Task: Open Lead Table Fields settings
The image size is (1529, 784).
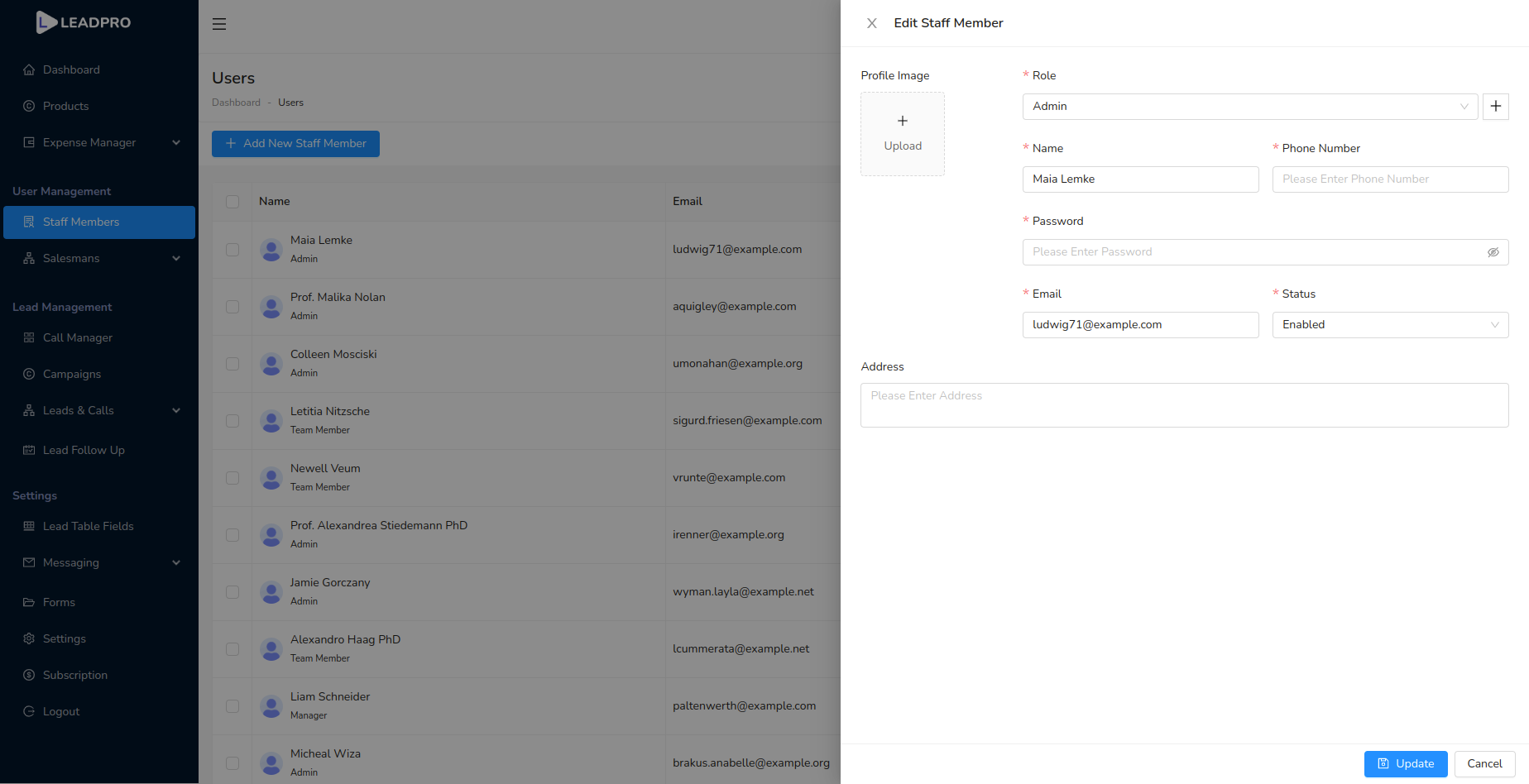Action: [99, 526]
